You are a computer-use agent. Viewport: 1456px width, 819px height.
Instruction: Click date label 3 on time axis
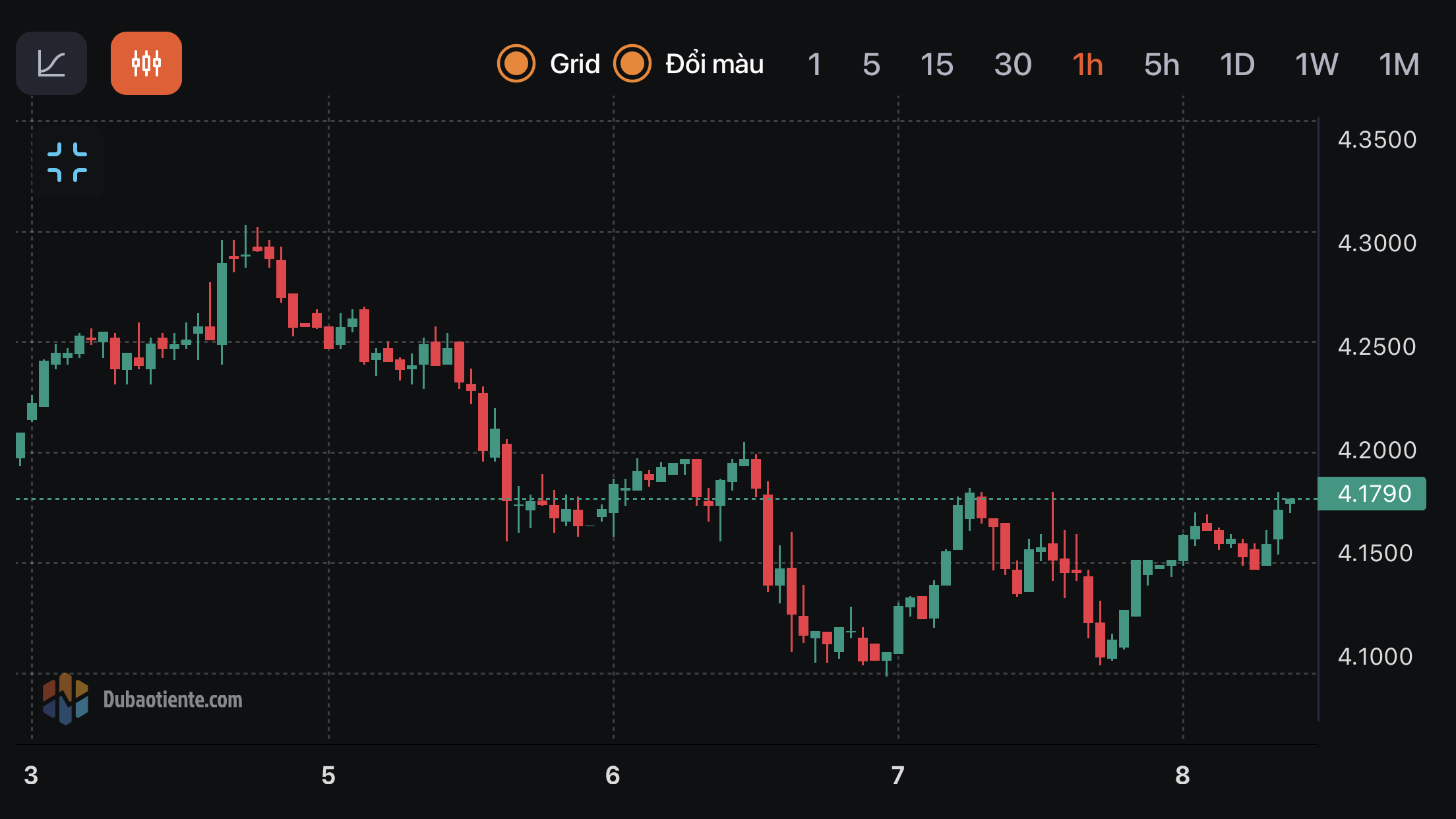[31, 775]
